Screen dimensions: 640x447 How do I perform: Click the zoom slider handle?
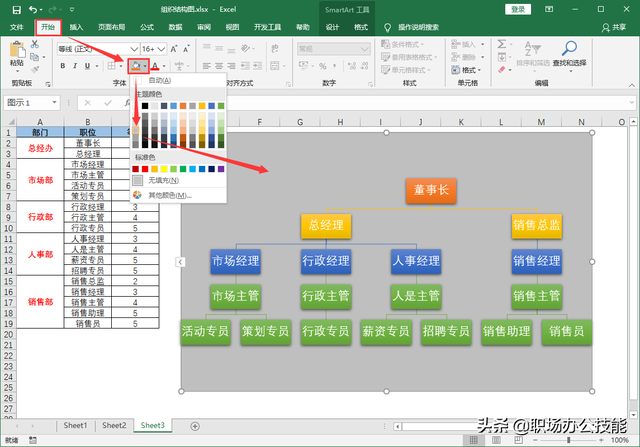[x=568, y=440]
